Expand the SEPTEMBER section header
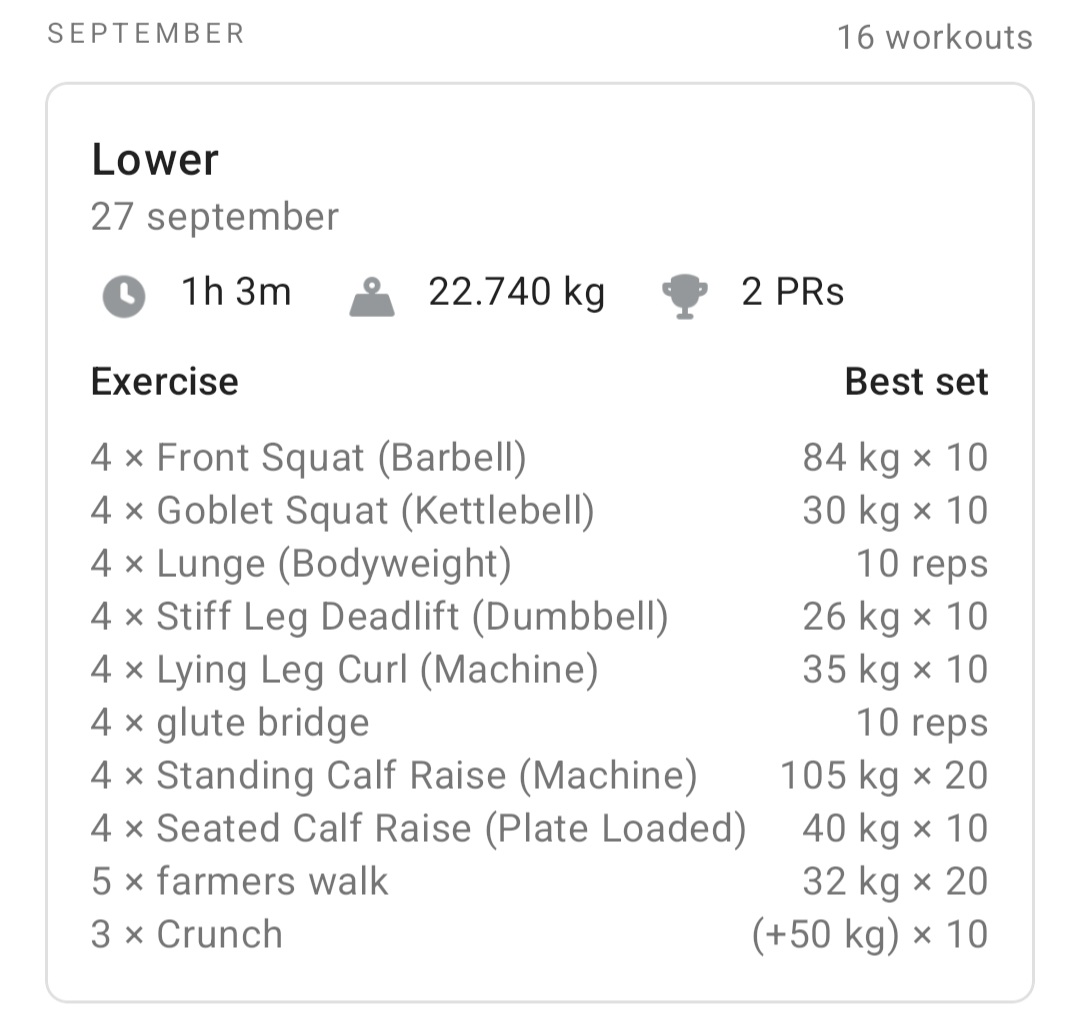The width and height of the screenshot is (1080, 1030). 144,33
